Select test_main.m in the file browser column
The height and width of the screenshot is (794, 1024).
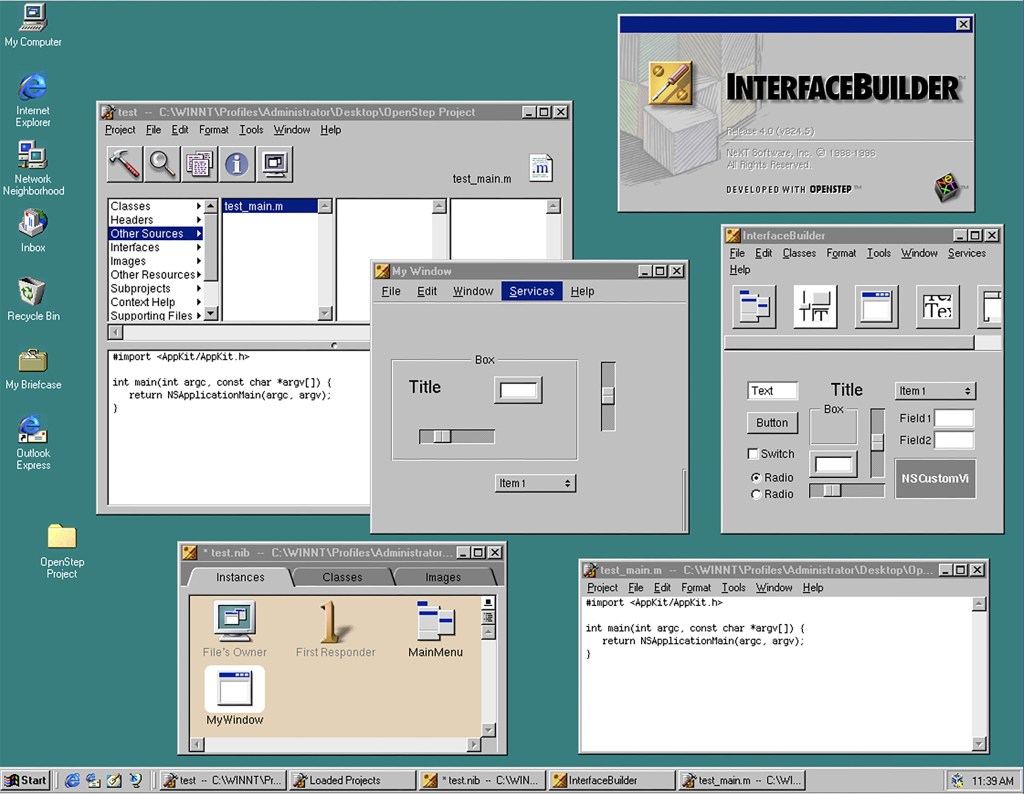270,206
